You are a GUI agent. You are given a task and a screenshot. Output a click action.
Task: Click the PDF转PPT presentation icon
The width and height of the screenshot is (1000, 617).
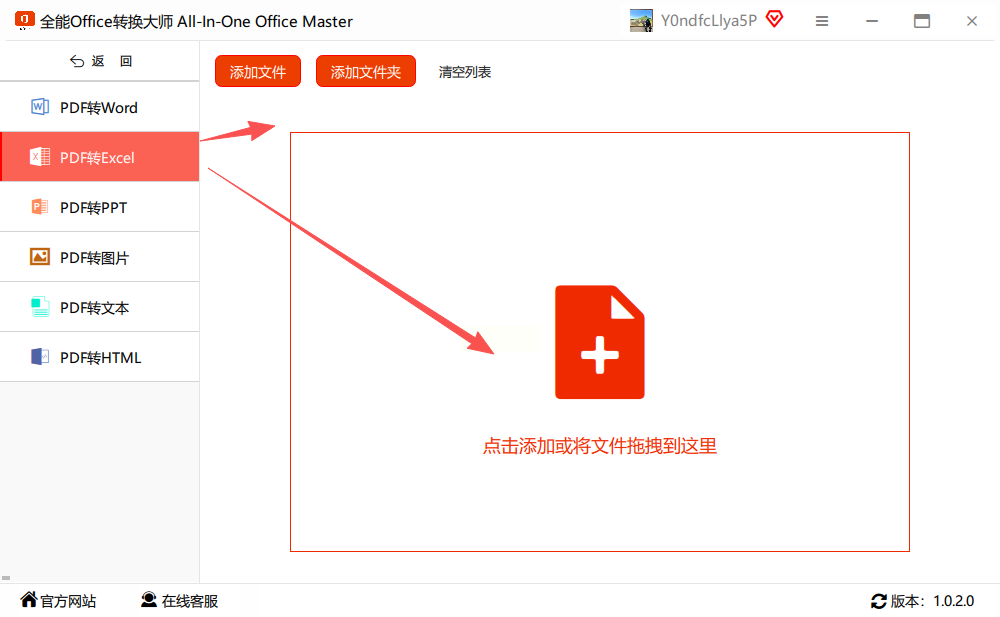(40, 207)
